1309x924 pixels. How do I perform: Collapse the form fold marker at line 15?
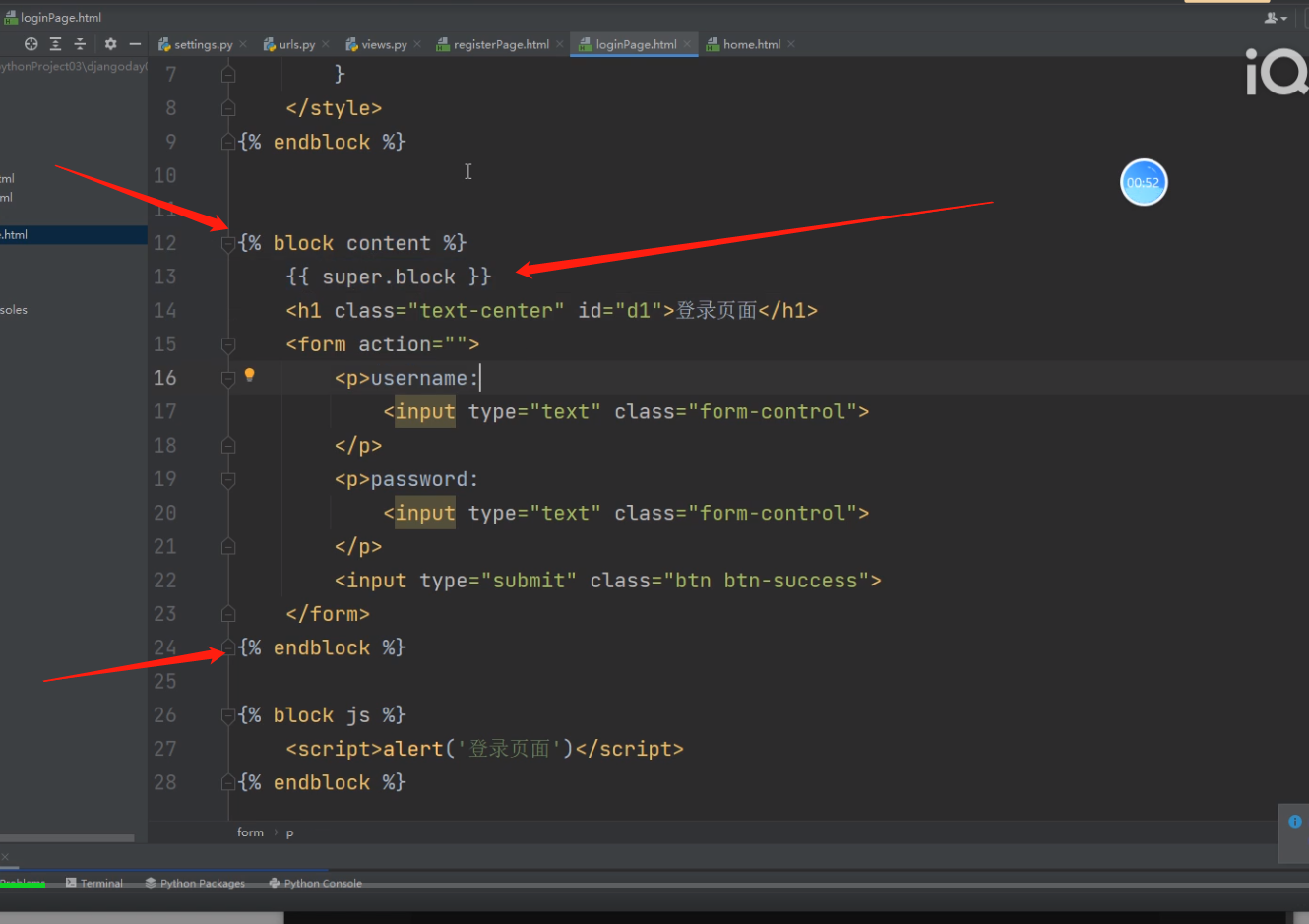(x=228, y=344)
